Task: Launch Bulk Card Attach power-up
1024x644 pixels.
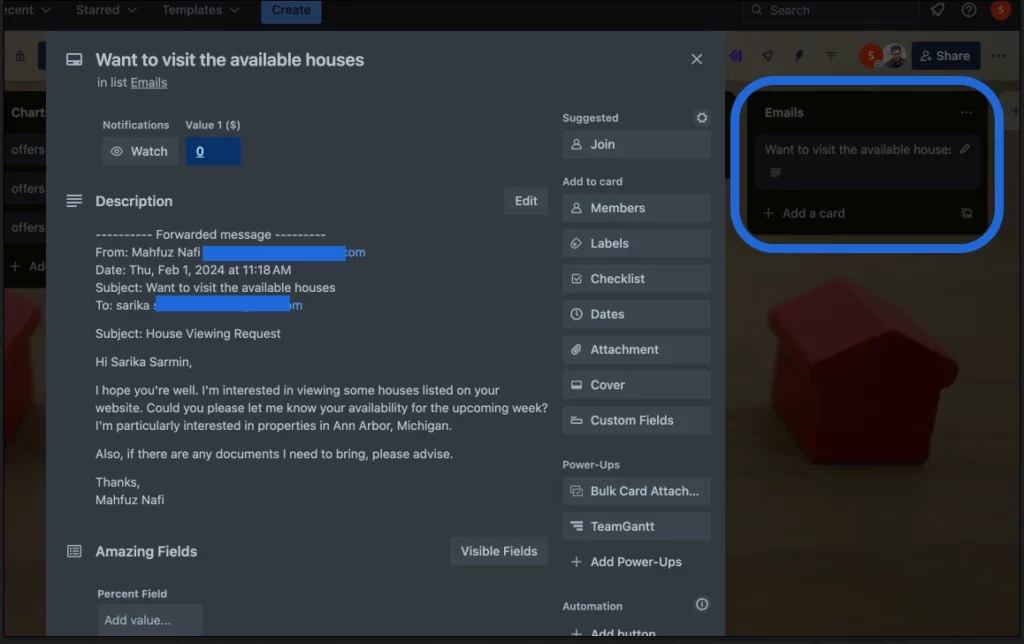Action: tap(636, 491)
